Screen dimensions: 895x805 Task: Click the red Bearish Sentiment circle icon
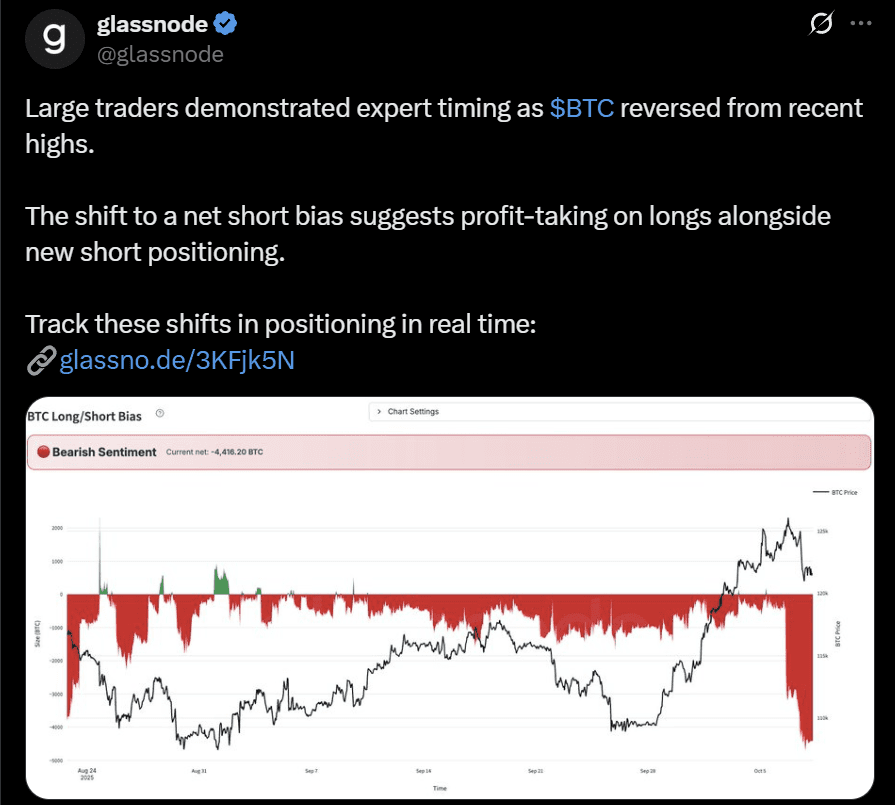[x=43, y=452]
